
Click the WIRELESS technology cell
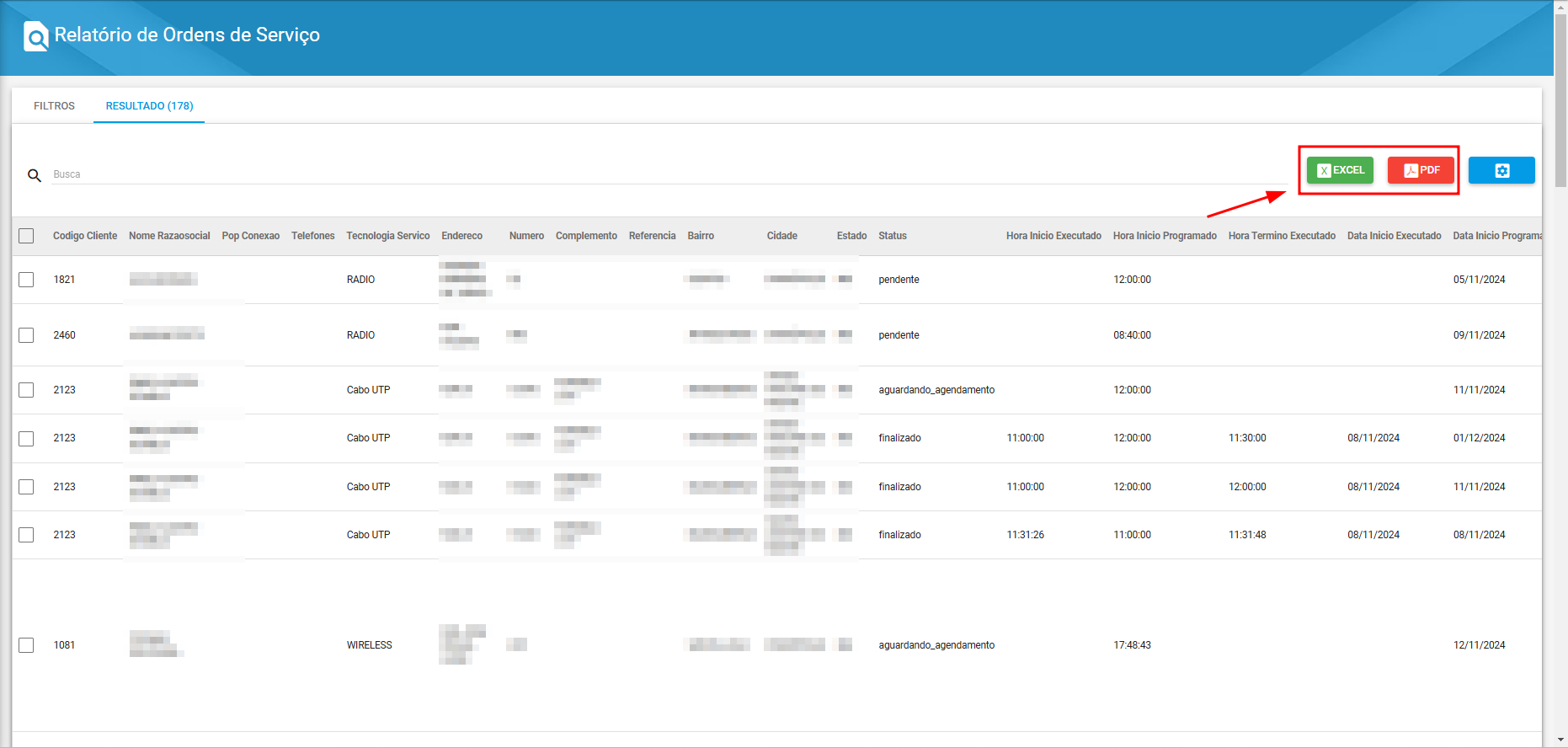(x=370, y=645)
